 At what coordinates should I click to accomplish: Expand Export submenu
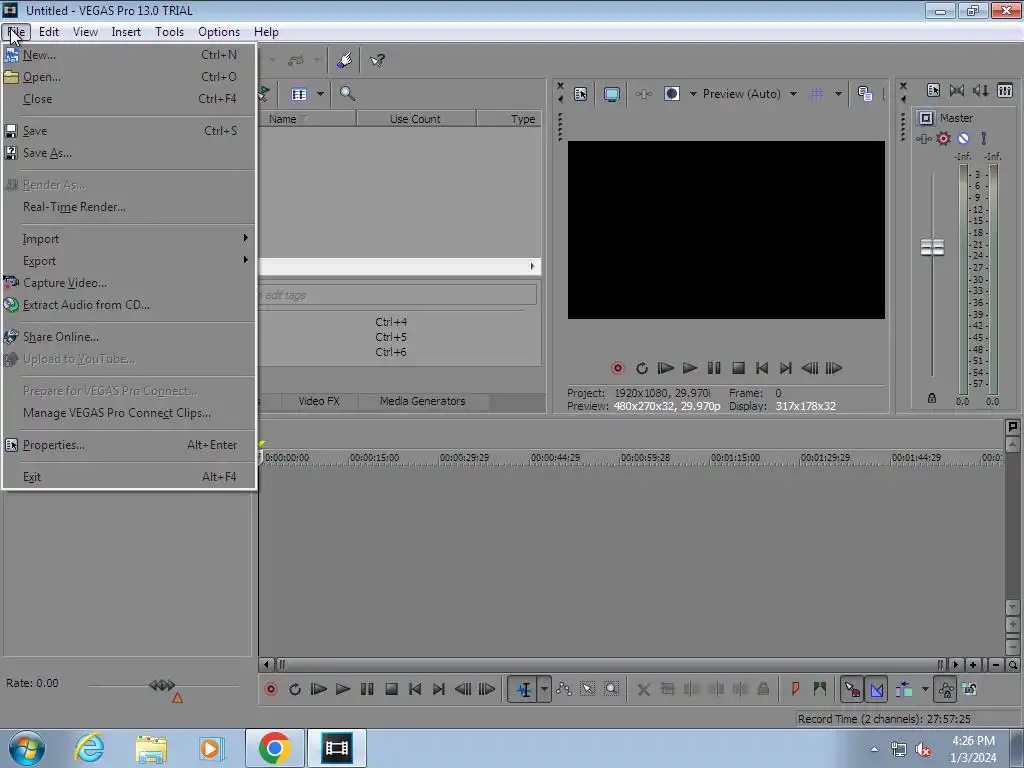tap(128, 261)
